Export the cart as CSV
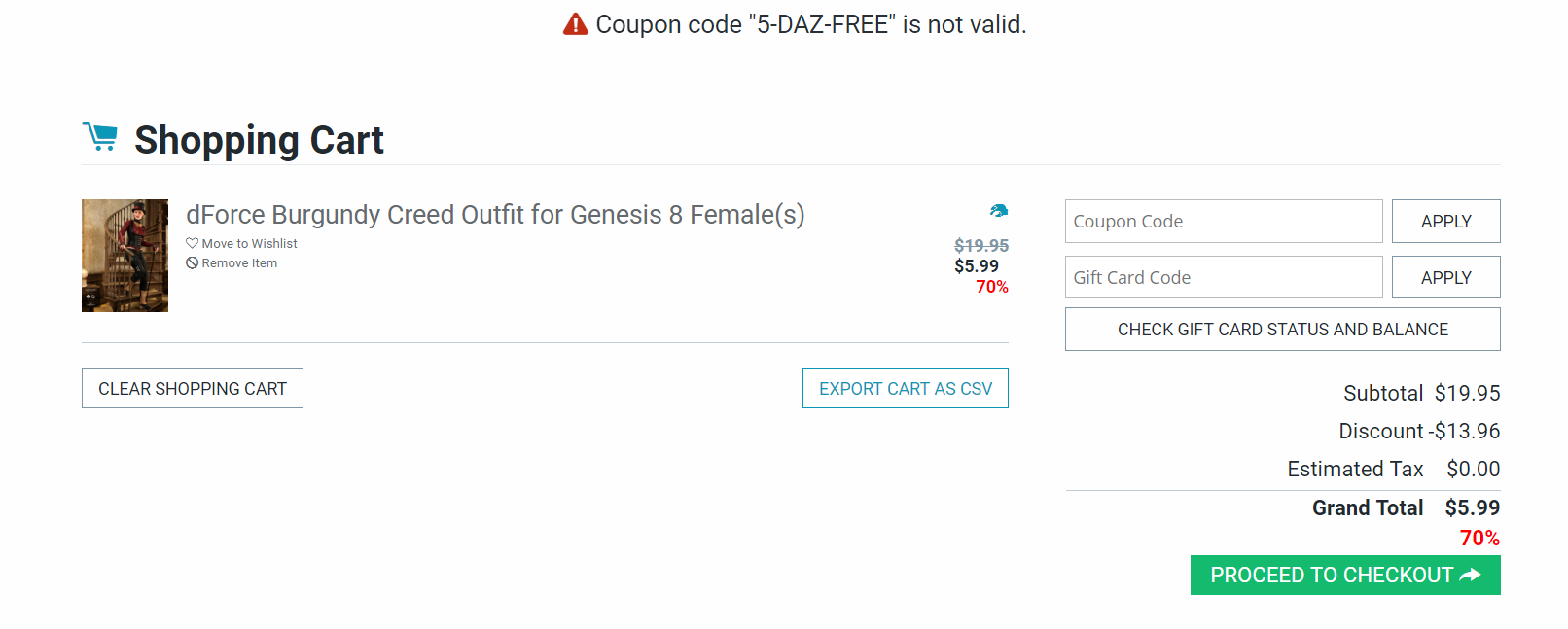Image resolution: width=1568 pixels, height=629 pixels. tap(905, 389)
